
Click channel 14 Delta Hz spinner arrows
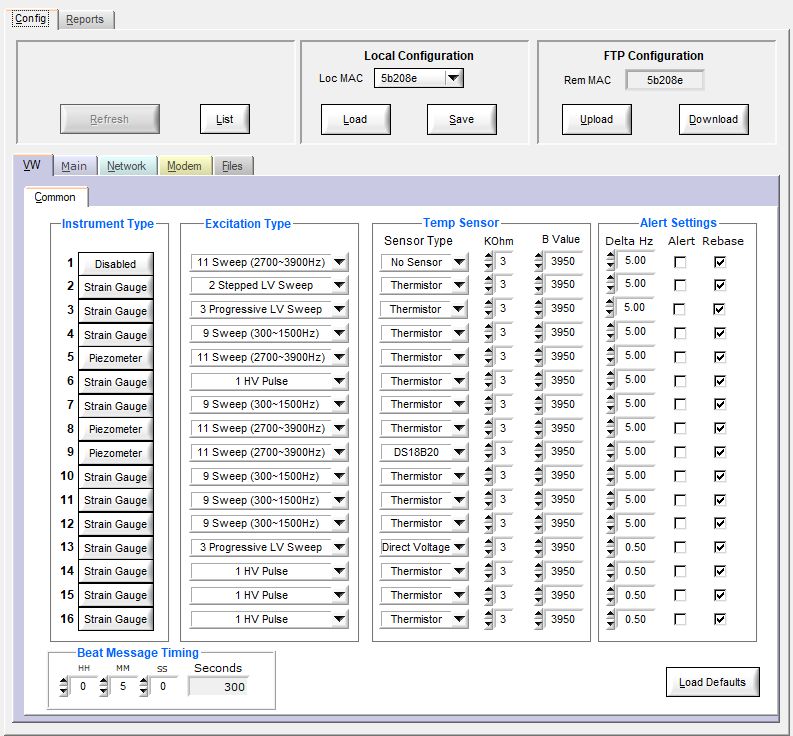pos(610,571)
